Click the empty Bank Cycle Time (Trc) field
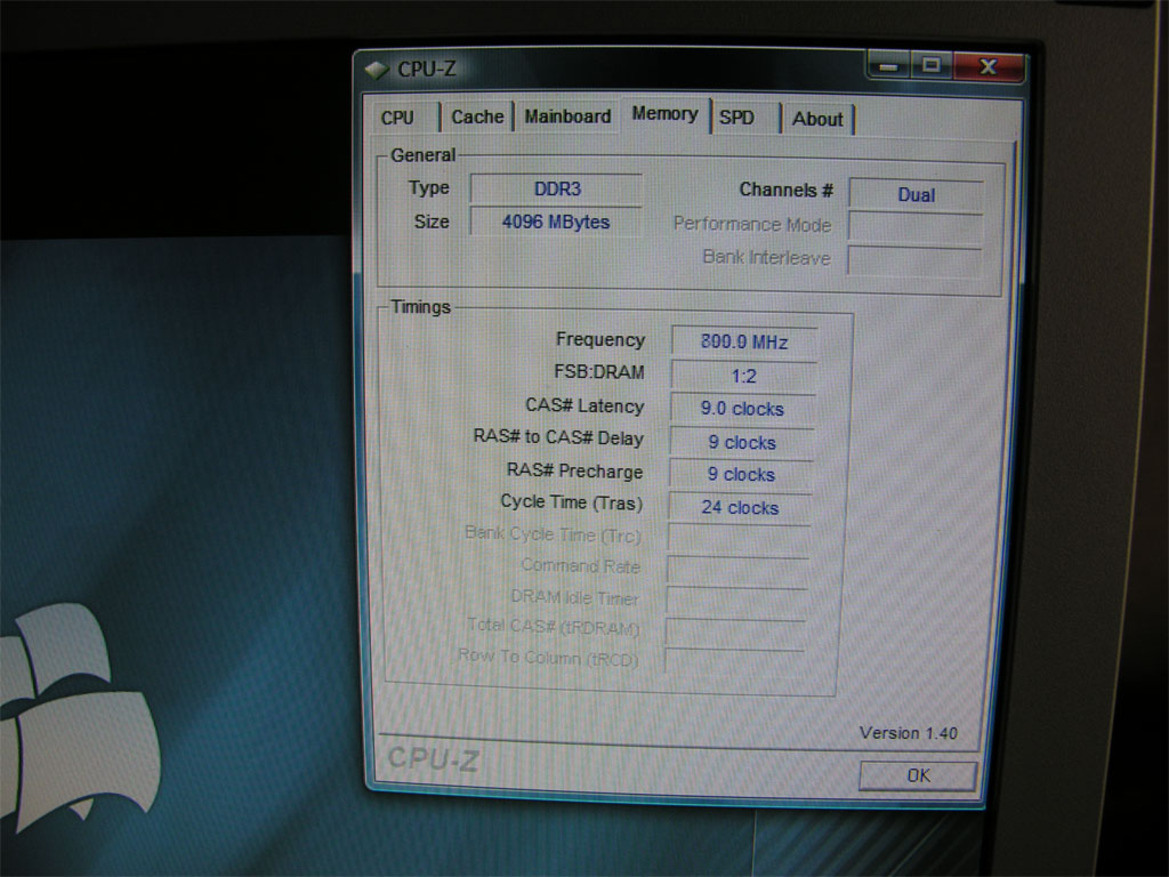Image resolution: width=1169 pixels, height=877 pixels. (739, 538)
